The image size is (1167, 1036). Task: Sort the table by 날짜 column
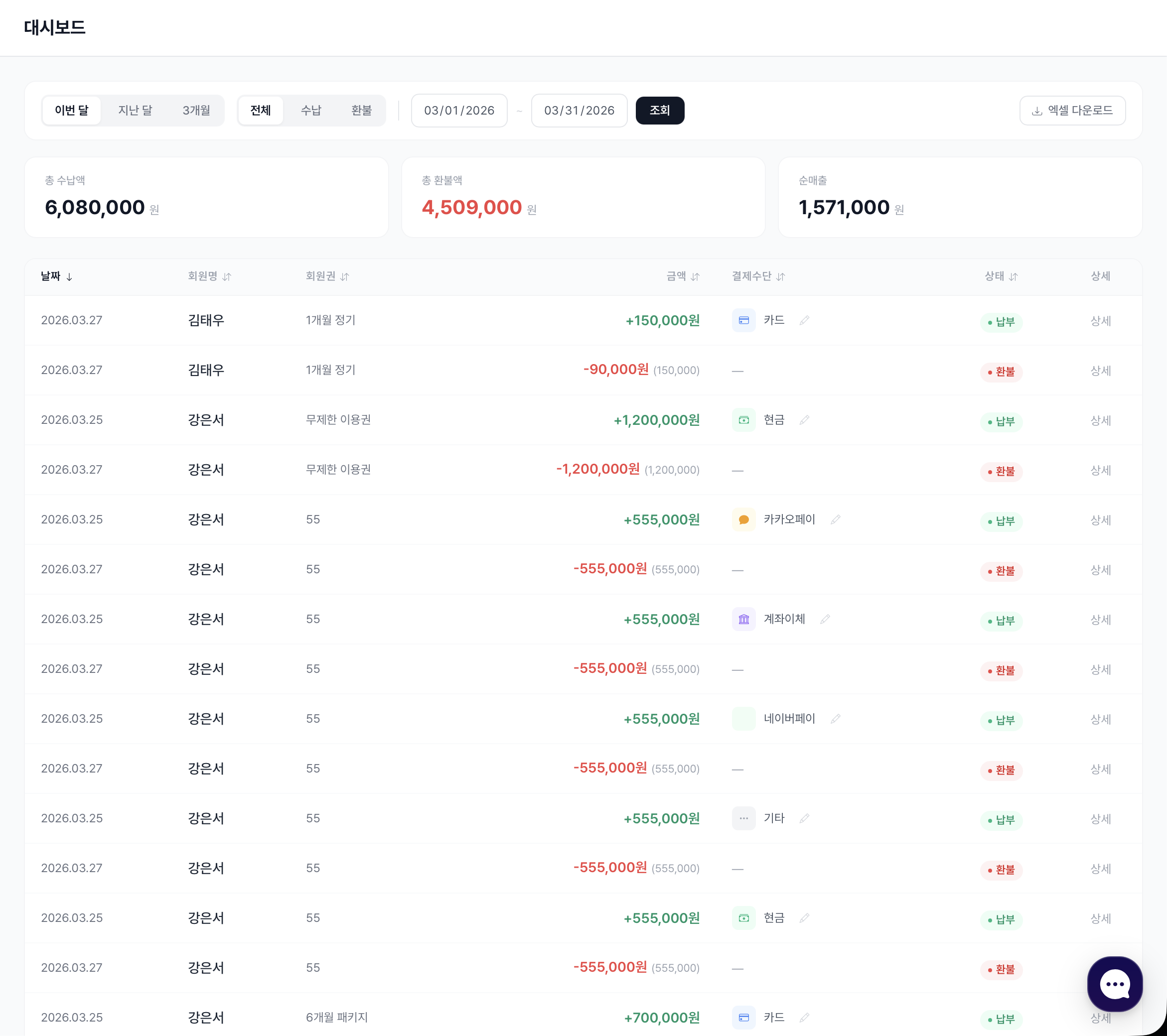click(x=56, y=276)
